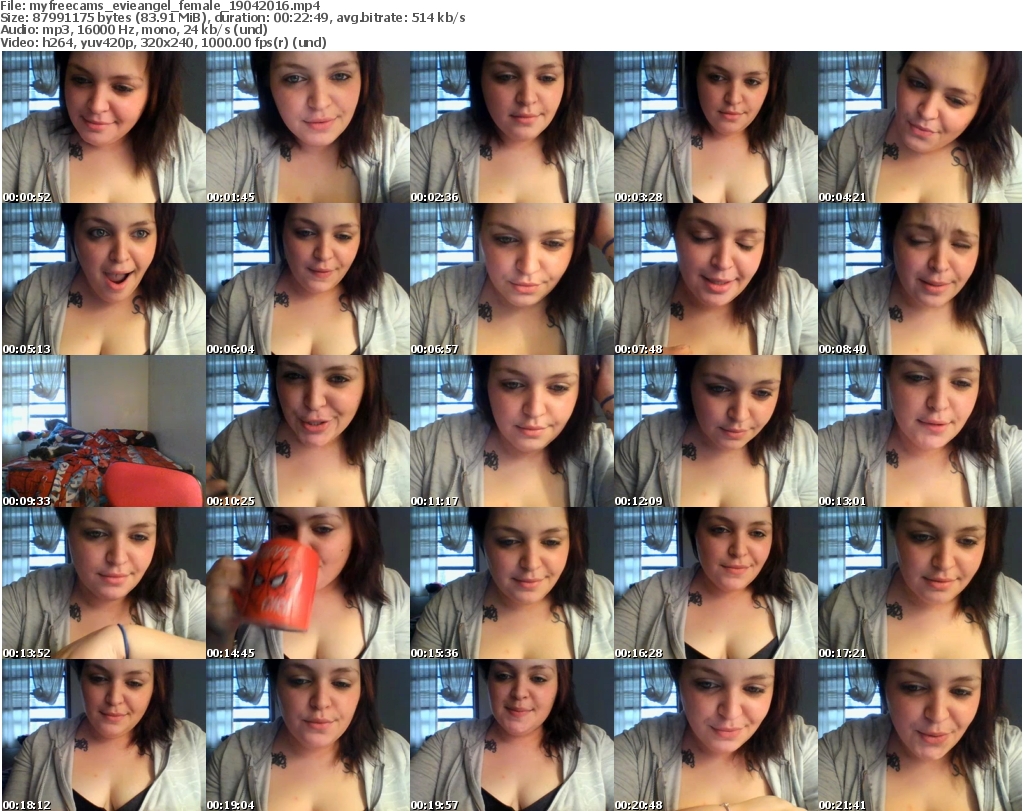Click the 'Audio: mp3, 16000 Hz' line

pos(134,30)
